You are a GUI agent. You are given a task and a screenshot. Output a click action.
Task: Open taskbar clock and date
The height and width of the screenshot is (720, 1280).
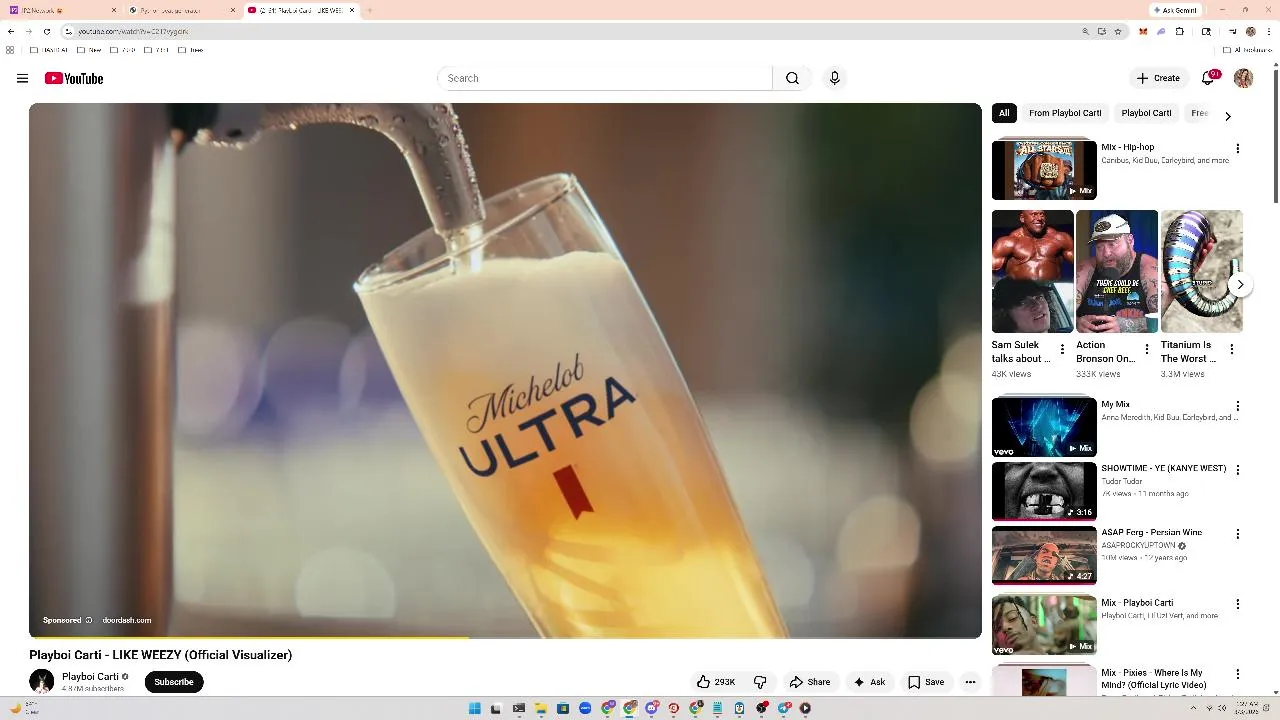[1246, 708]
